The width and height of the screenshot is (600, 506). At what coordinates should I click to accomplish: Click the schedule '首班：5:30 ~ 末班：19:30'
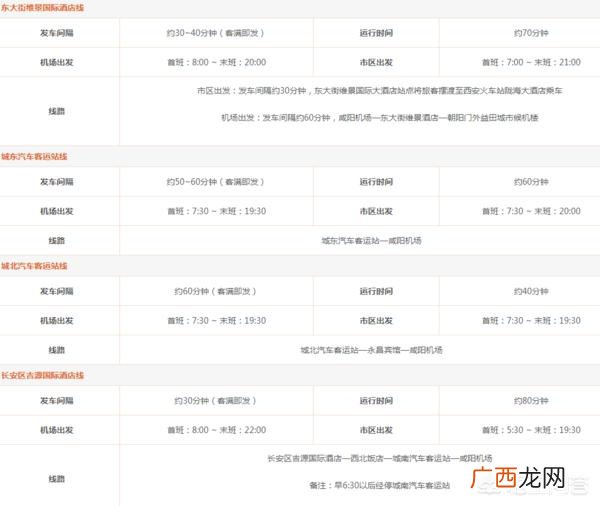coord(531,430)
